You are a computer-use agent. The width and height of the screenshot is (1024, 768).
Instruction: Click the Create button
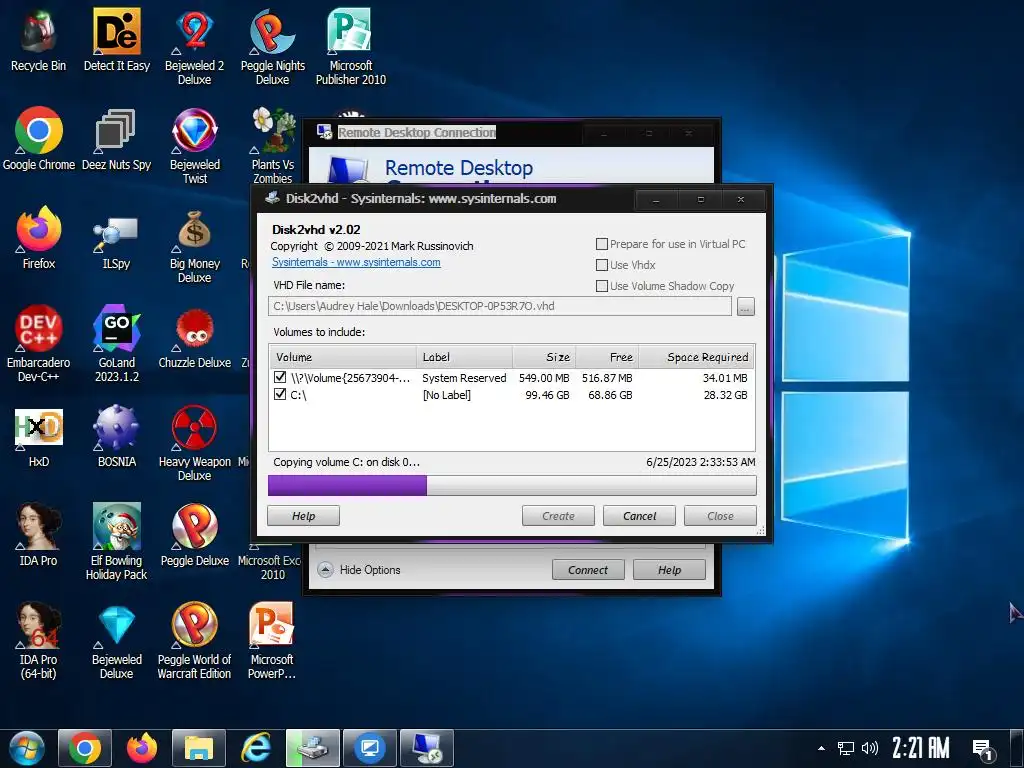558,516
